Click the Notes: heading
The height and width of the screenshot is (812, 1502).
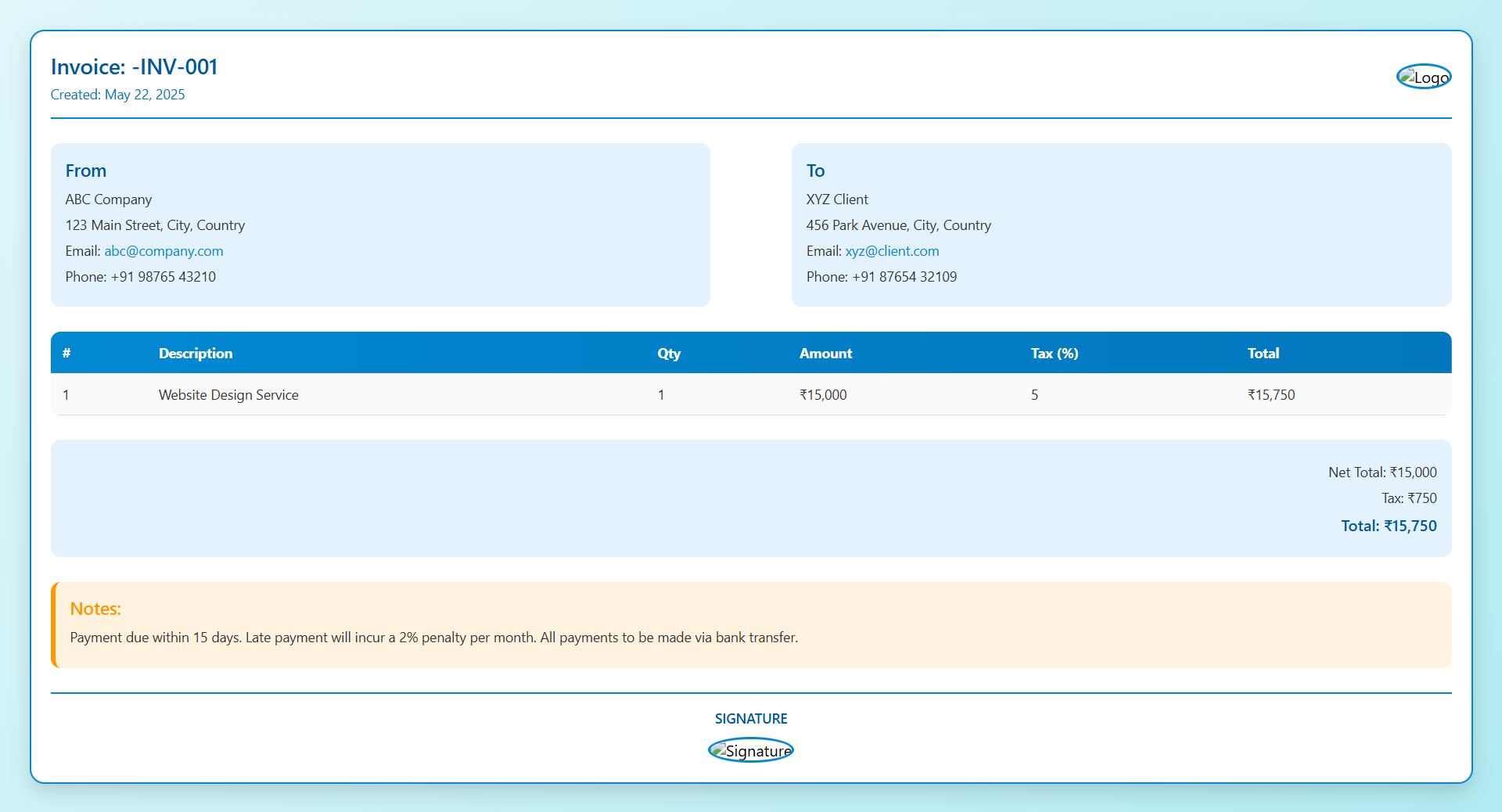click(95, 609)
